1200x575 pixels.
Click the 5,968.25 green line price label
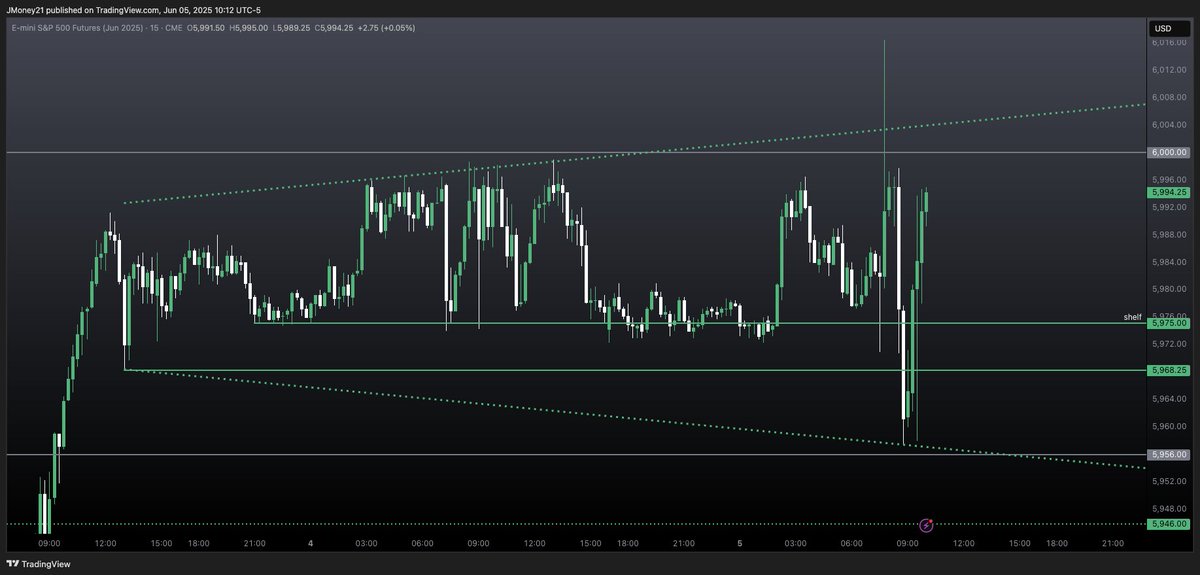click(1169, 370)
